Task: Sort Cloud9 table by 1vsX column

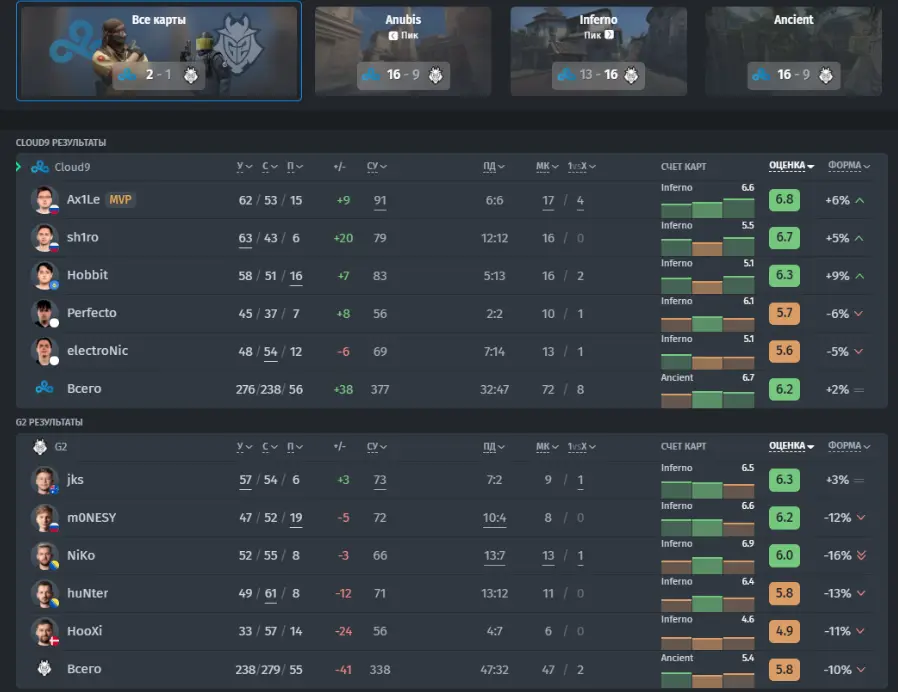Action: pos(582,167)
